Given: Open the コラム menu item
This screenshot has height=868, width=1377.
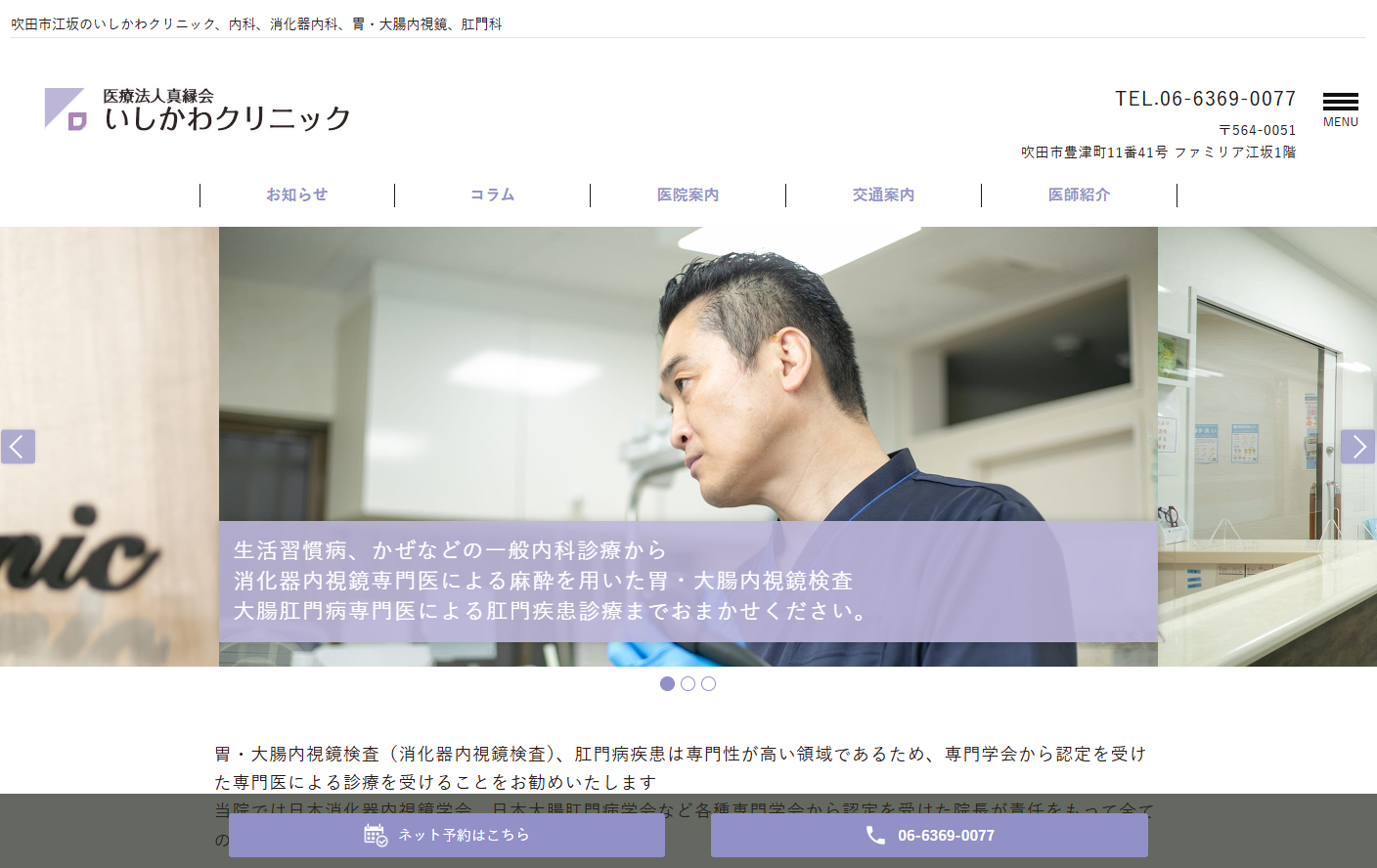Looking at the screenshot, I should [493, 195].
